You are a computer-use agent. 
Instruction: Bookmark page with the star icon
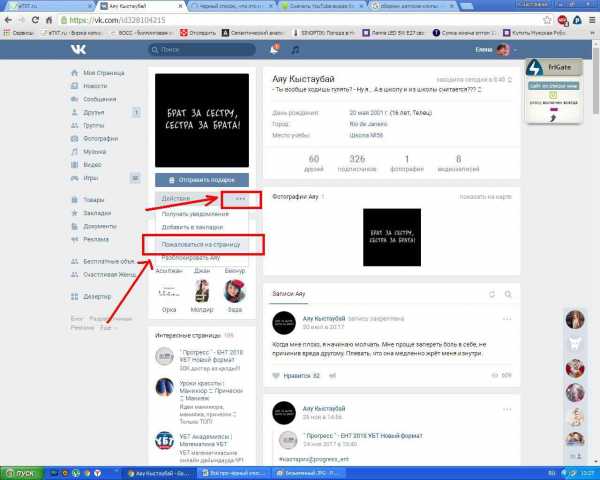(547, 20)
